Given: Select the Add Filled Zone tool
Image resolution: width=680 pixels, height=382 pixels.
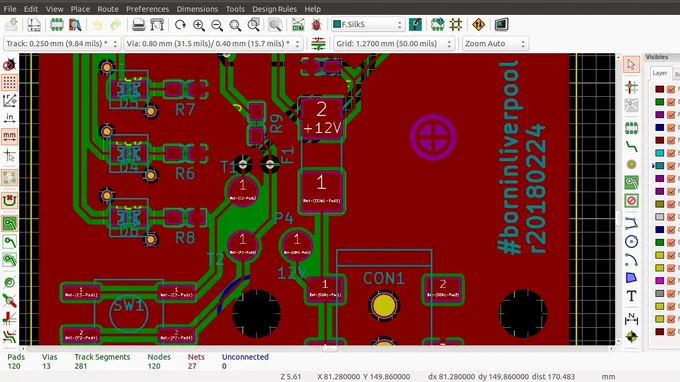Looking at the screenshot, I should tap(631, 183).
